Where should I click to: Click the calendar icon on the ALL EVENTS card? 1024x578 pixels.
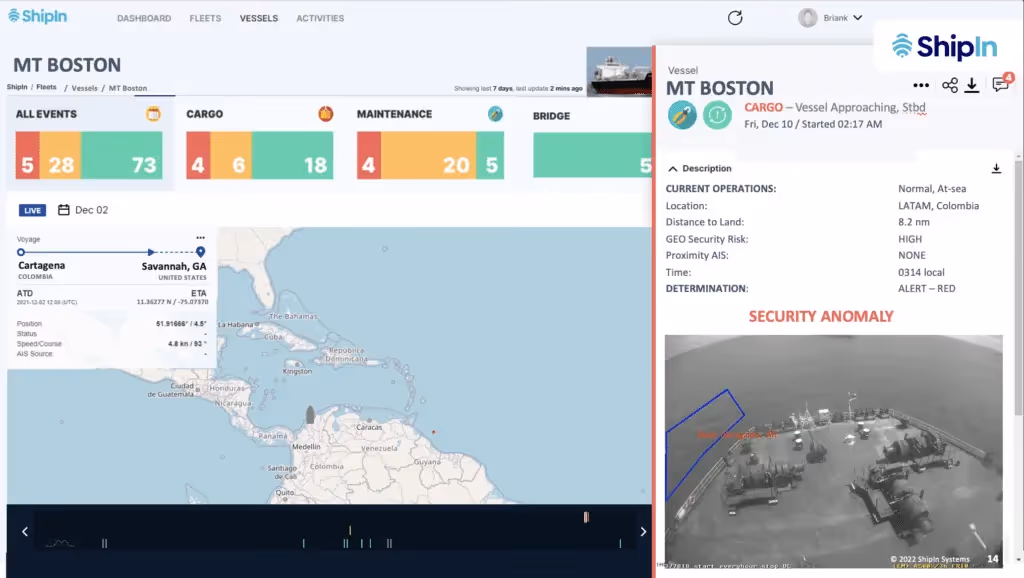(152, 113)
